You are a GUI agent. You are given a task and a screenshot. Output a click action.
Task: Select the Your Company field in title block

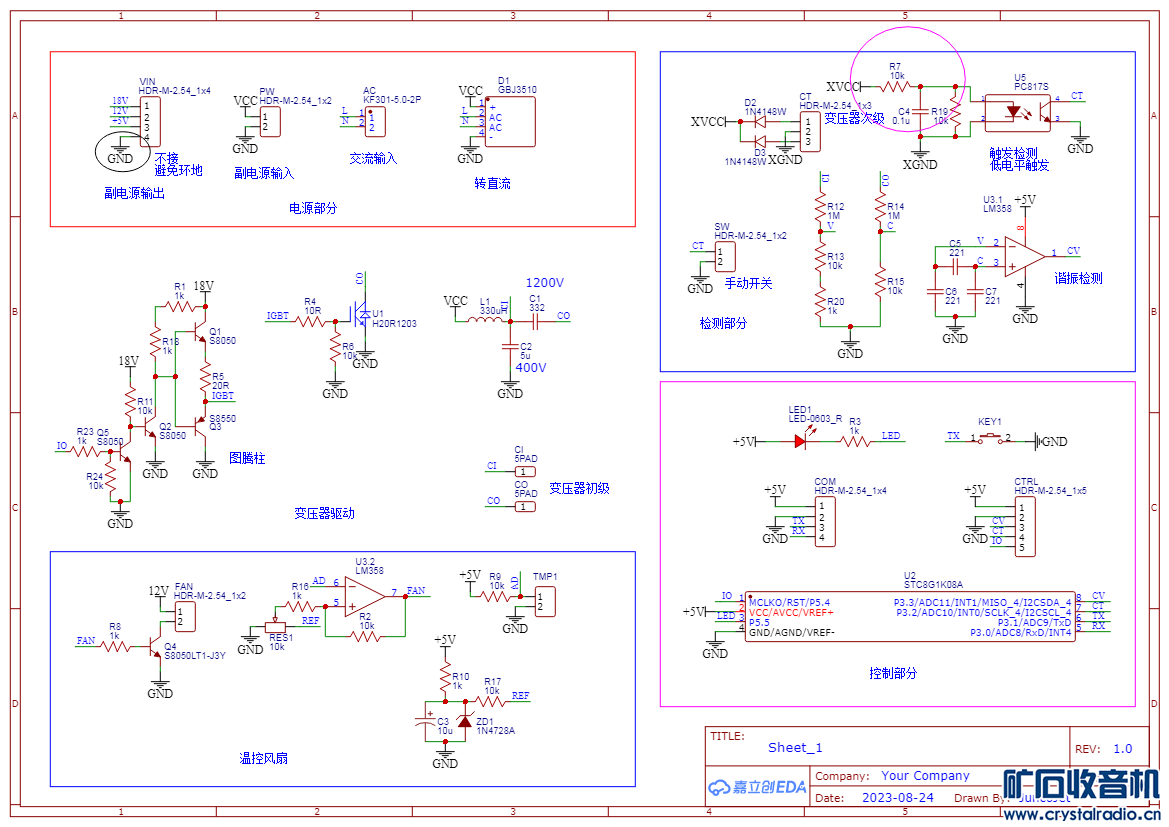click(x=925, y=776)
